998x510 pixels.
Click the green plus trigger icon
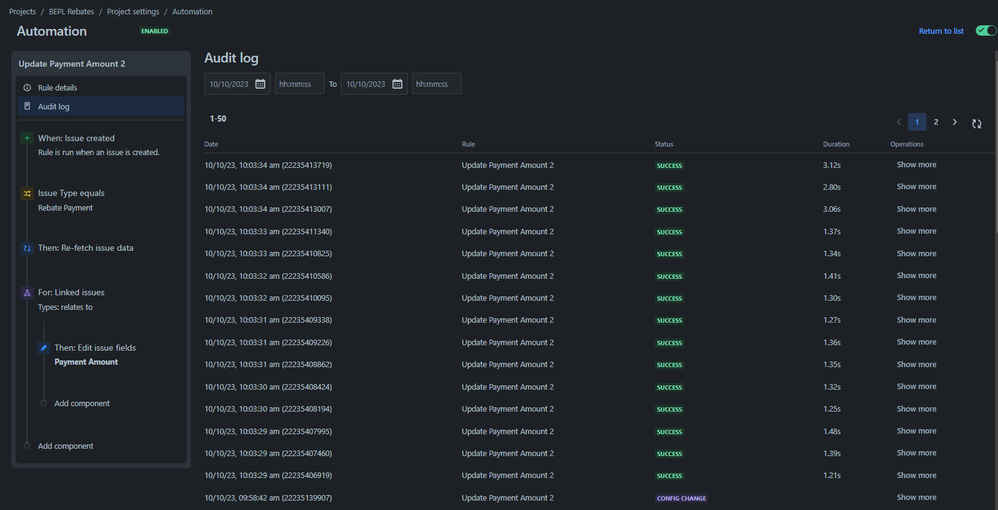point(27,138)
